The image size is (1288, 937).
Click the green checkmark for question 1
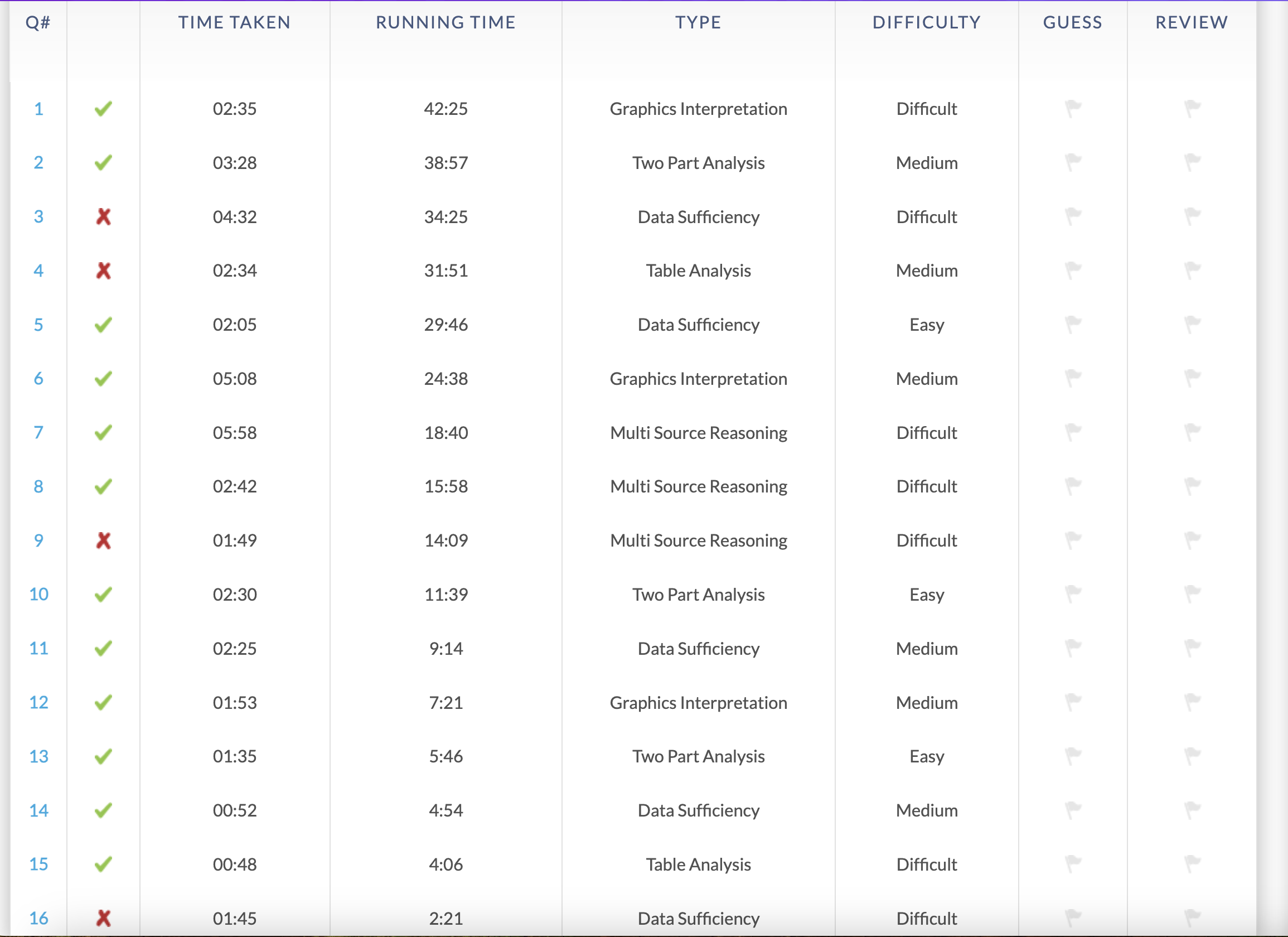(x=104, y=109)
